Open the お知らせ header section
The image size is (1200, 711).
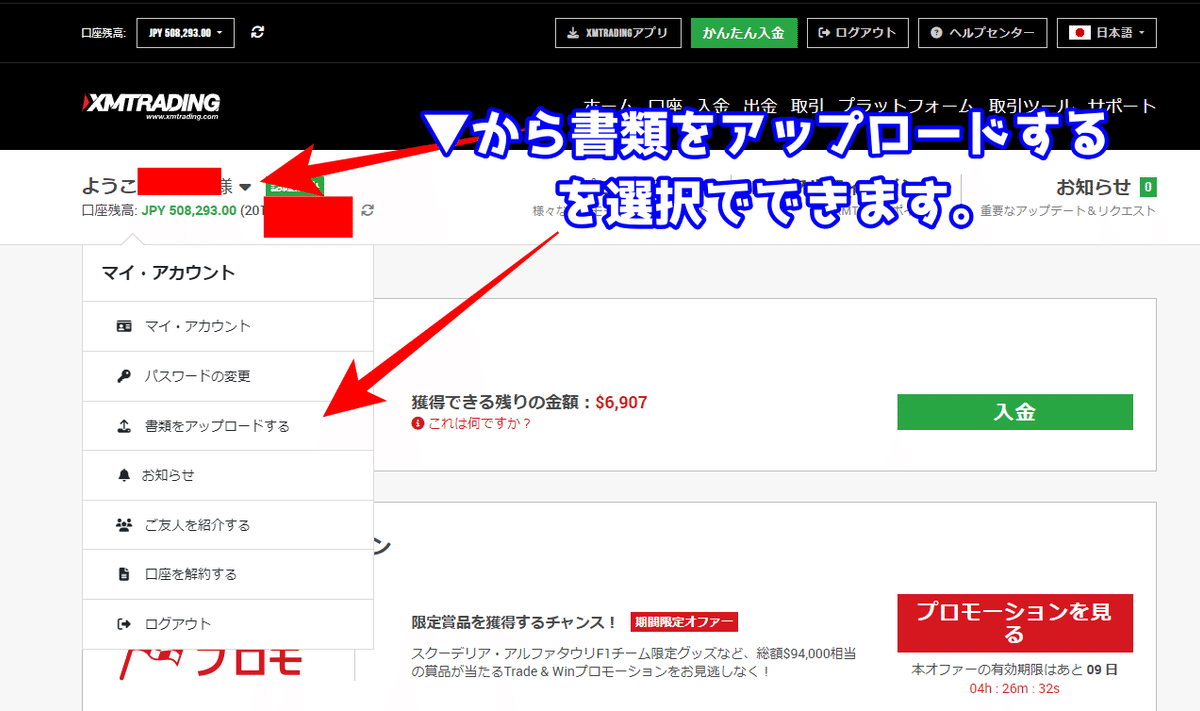(1068, 197)
